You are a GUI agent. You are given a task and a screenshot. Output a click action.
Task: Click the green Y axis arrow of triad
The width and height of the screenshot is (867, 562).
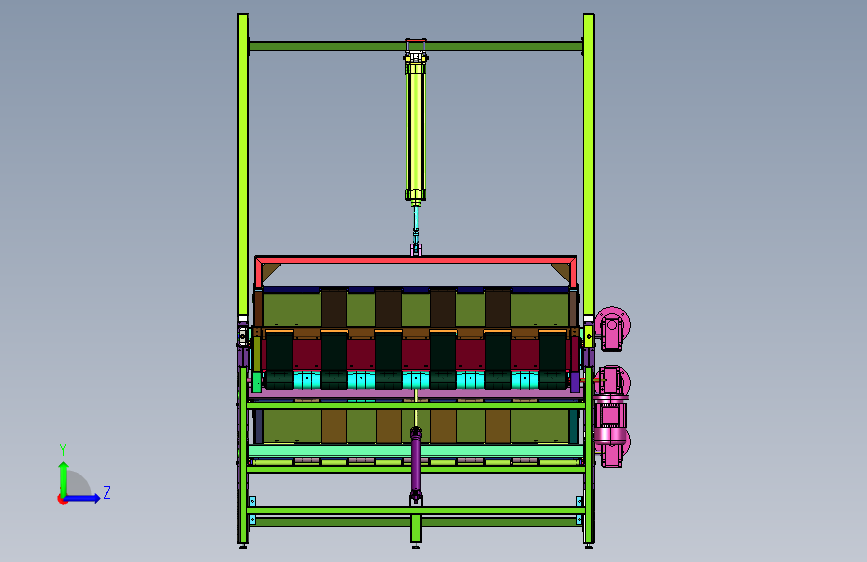pos(63,478)
